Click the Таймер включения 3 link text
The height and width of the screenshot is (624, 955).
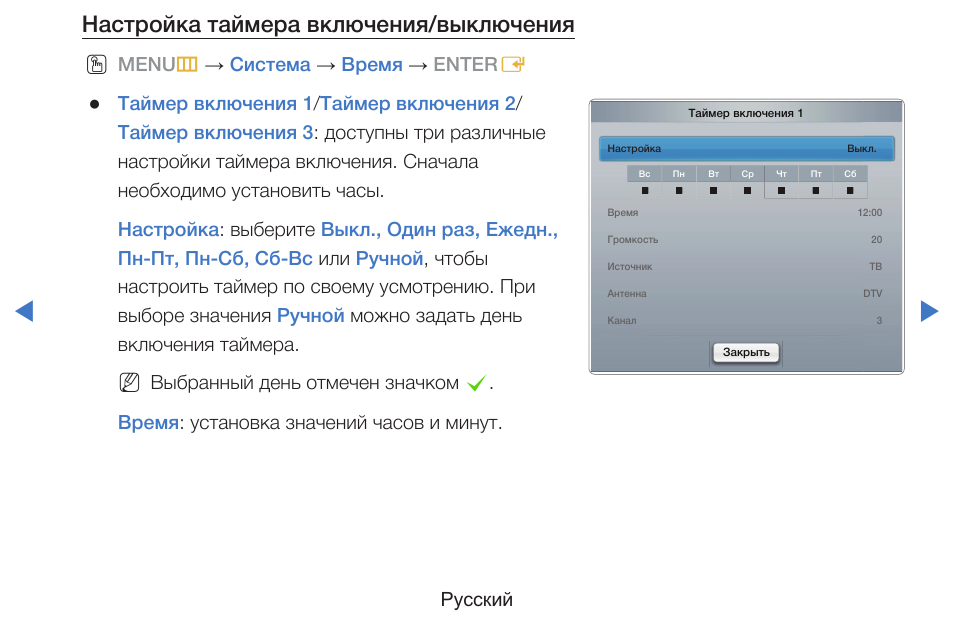[x=215, y=133]
